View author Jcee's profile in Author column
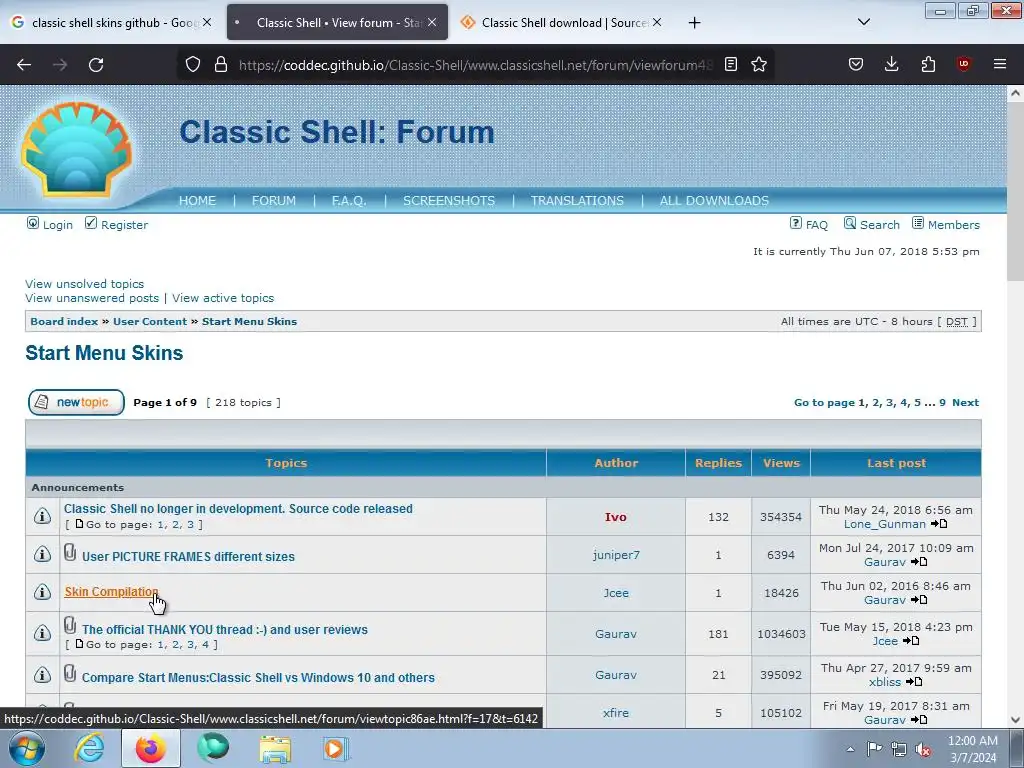This screenshot has width=1024, height=768. coord(616,593)
